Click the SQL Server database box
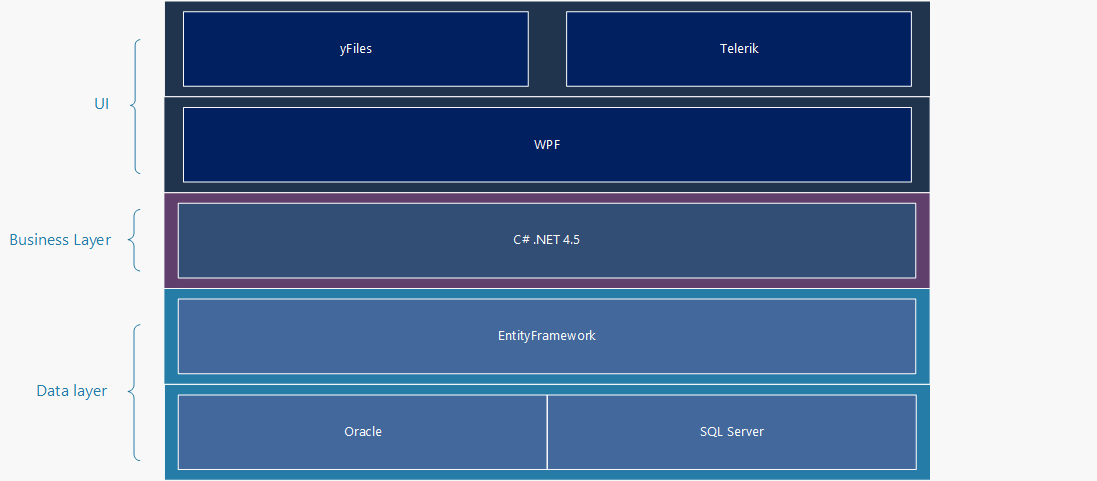Viewport: 1097px width, 481px height. 732,432
